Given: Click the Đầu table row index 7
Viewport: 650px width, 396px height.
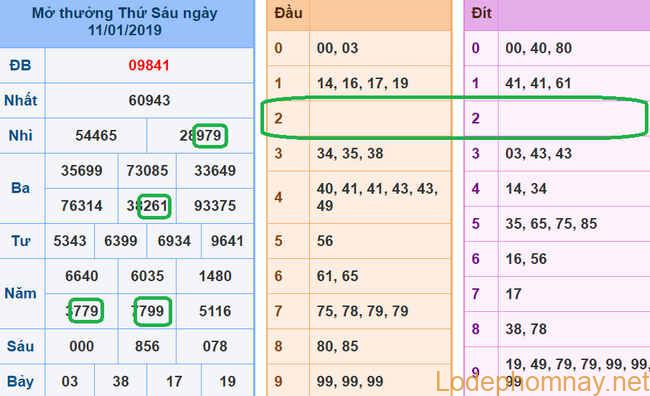Looking at the screenshot, I should point(279,311).
